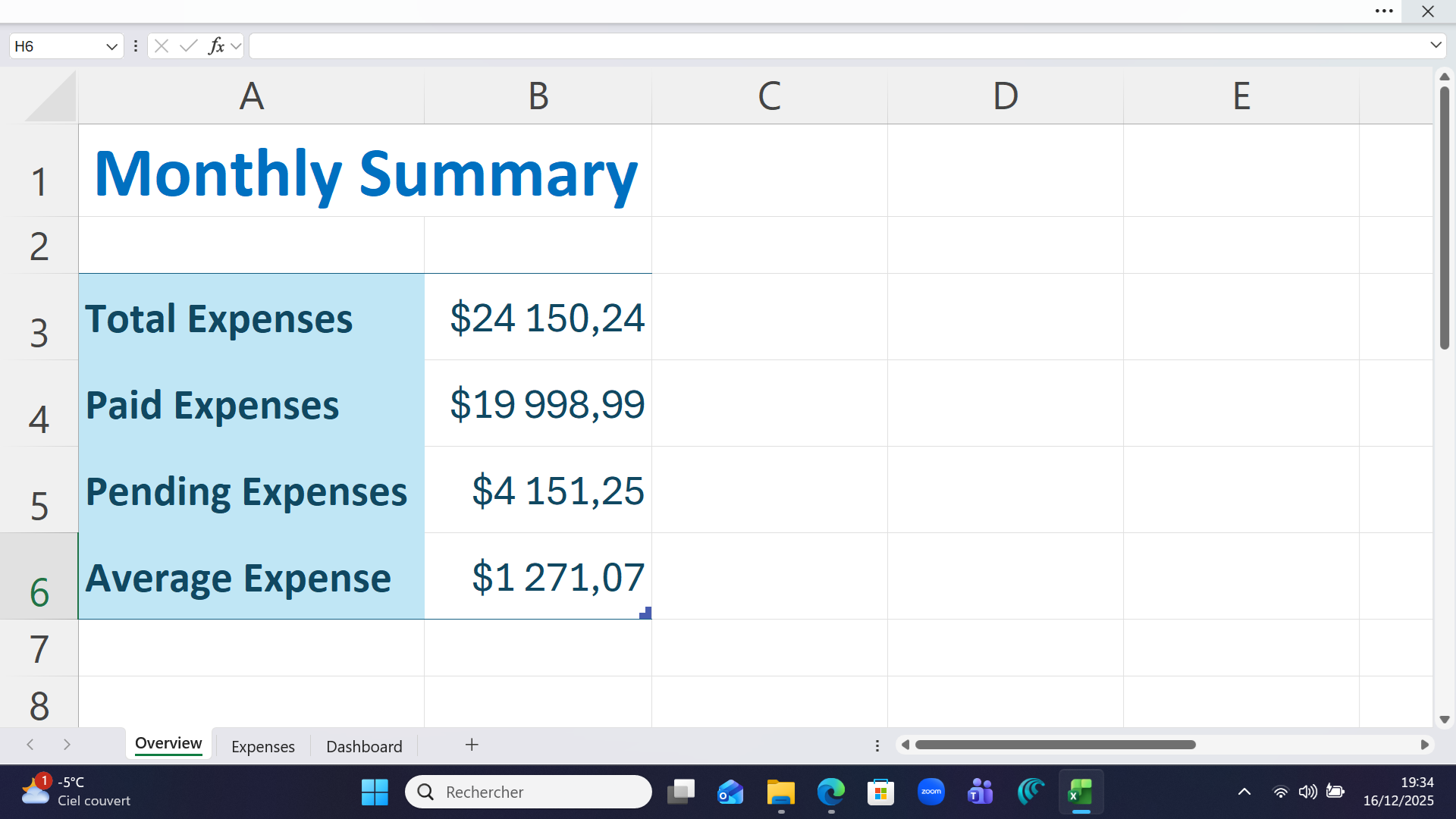Click the Cancel entry X icon
The width and height of the screenshot is (1456, 819).
pos(162,46)
